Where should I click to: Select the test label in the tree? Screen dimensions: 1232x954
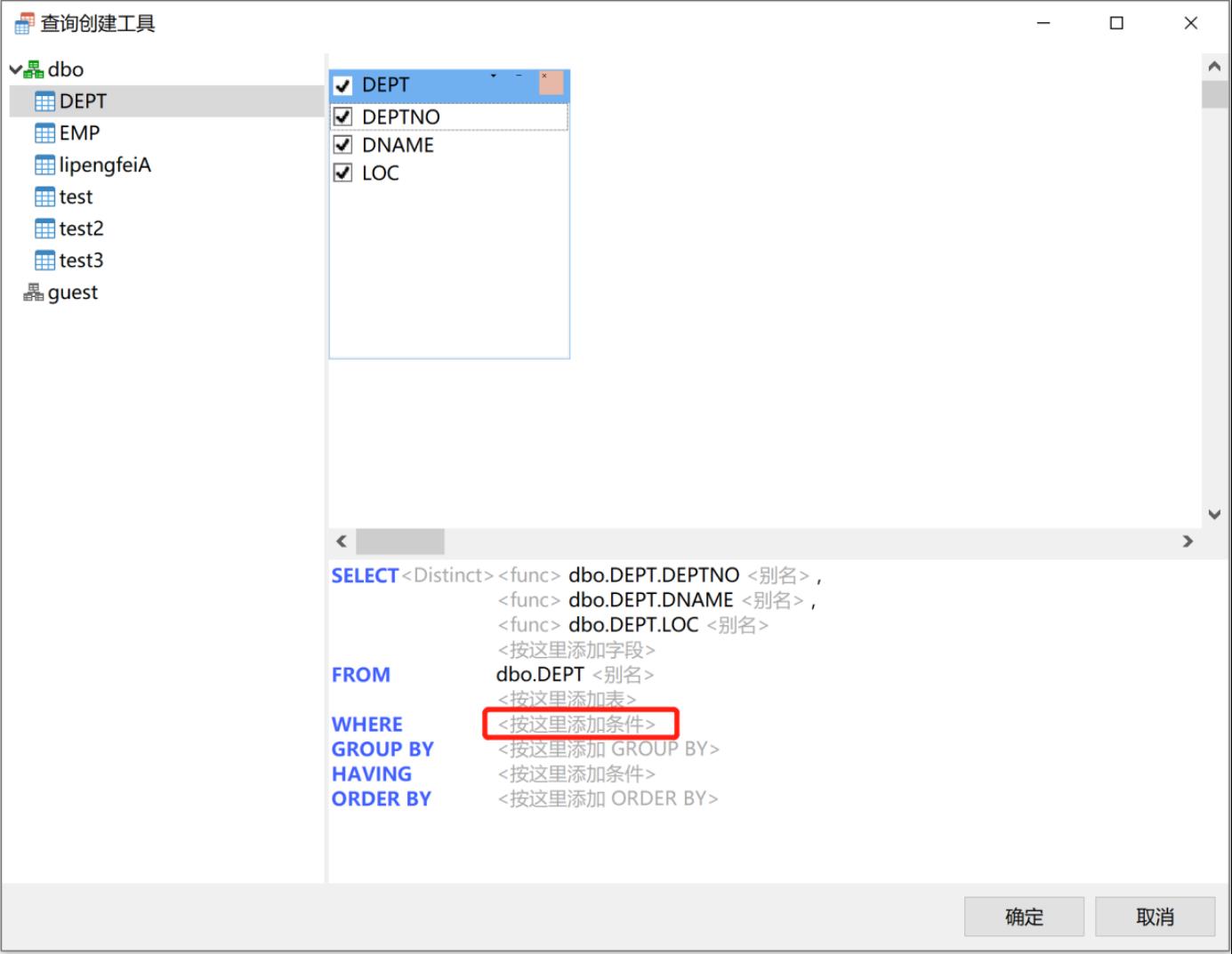pos(76,196)
